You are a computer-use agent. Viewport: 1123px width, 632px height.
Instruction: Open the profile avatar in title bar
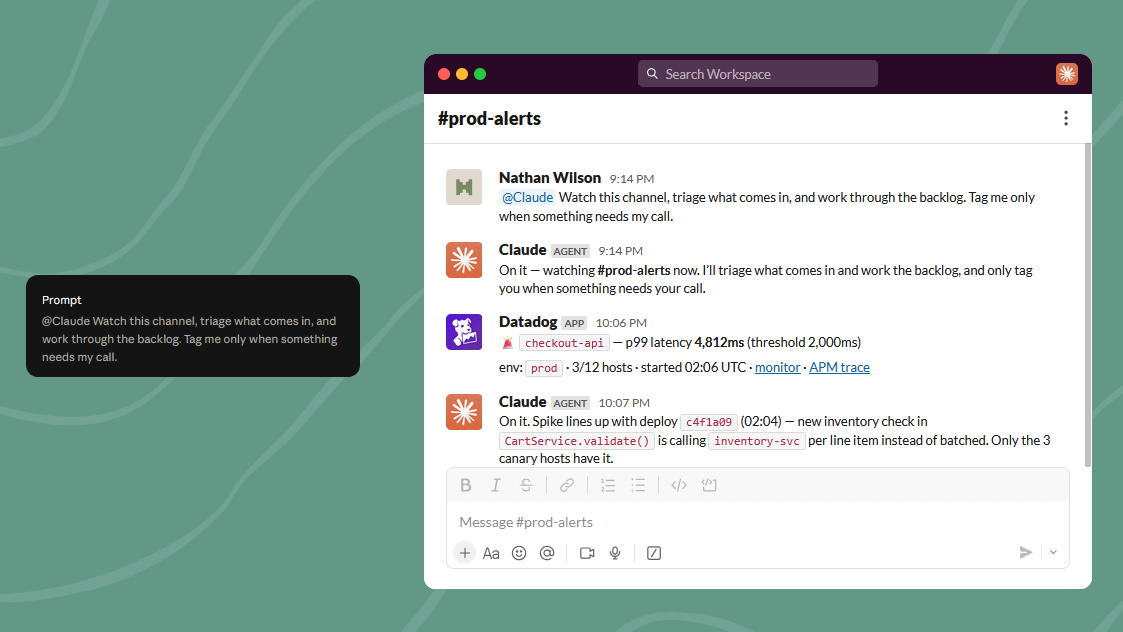tap(1066, 74)
